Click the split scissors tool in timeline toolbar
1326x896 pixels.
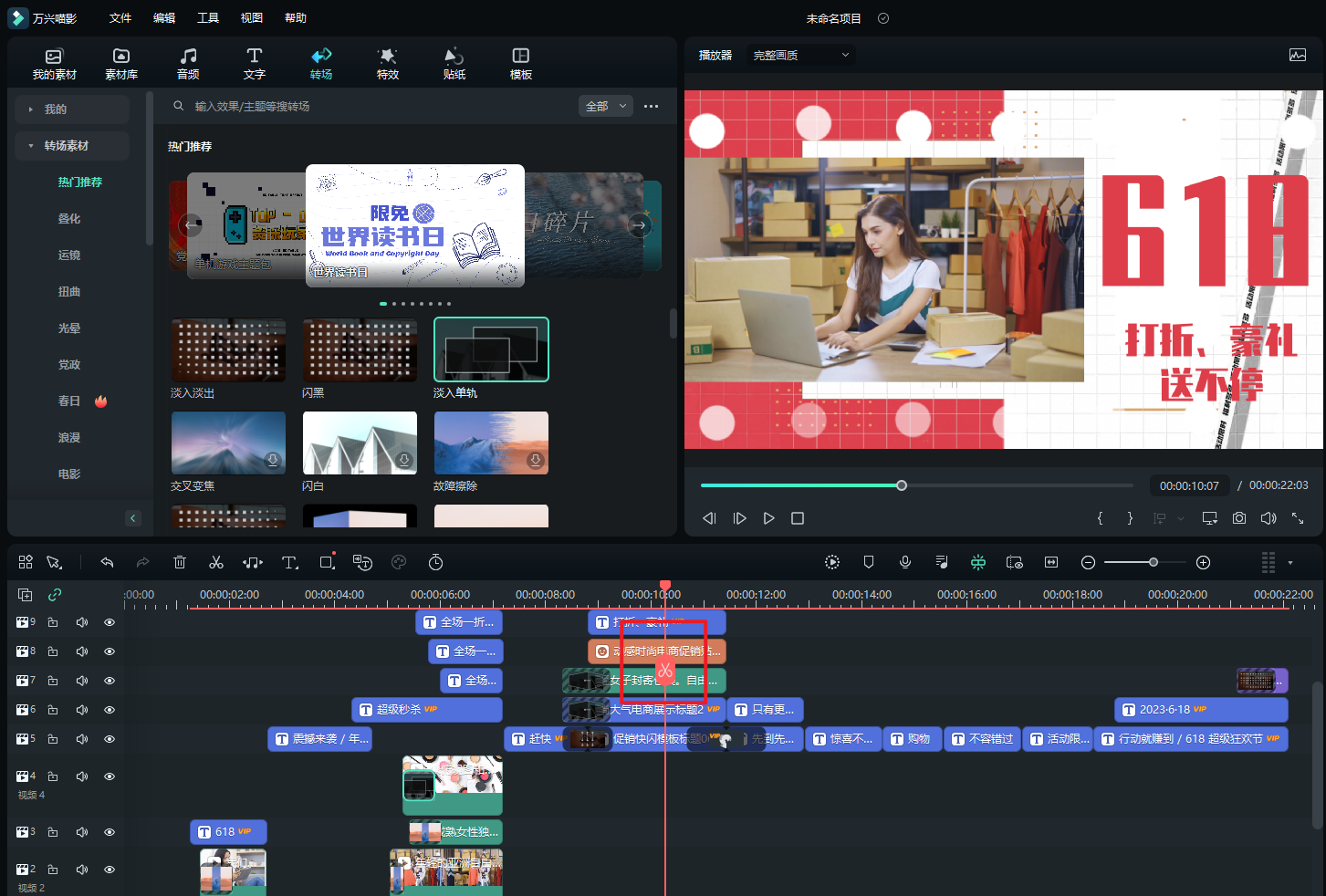click(x=216, y=563)
